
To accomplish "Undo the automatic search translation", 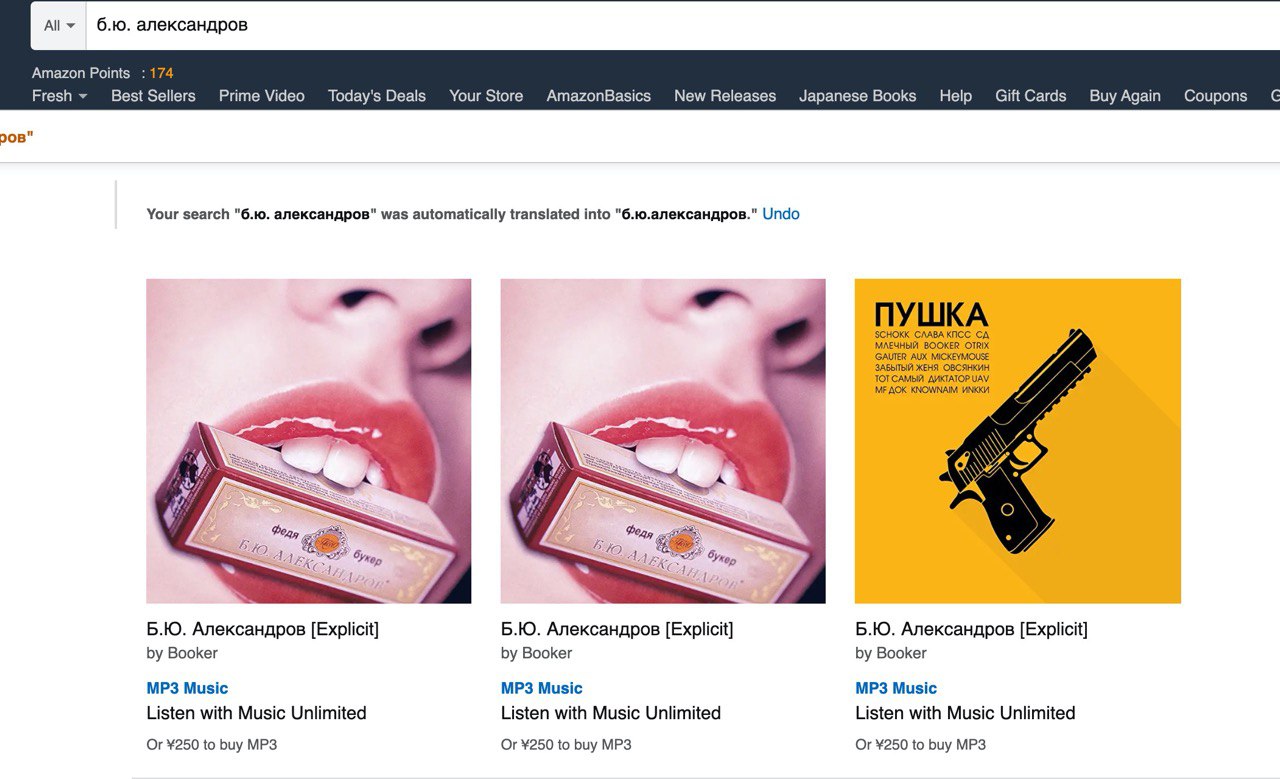I will [x=781, y=214].
